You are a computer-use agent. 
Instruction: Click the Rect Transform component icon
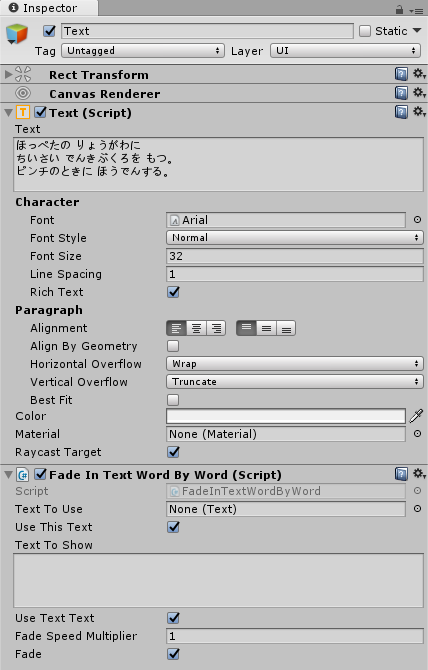23,74
